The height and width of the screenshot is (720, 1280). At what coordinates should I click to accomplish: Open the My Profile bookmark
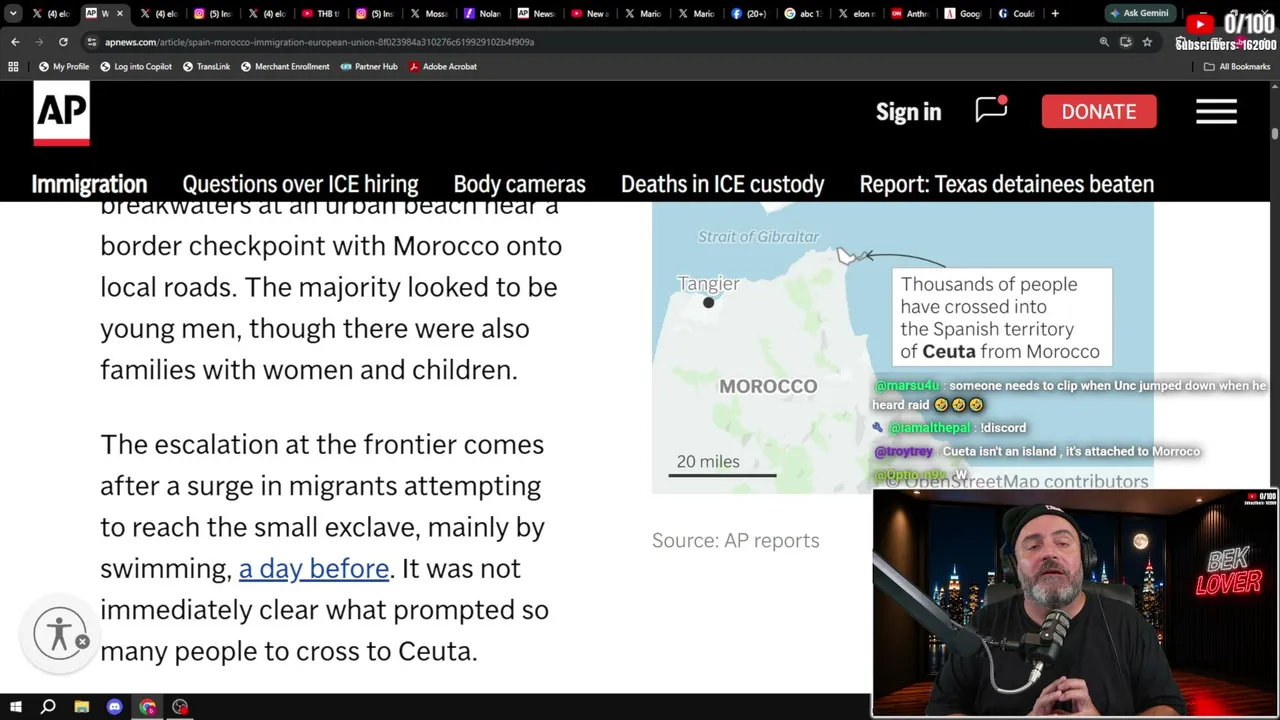tap(64, 66)
